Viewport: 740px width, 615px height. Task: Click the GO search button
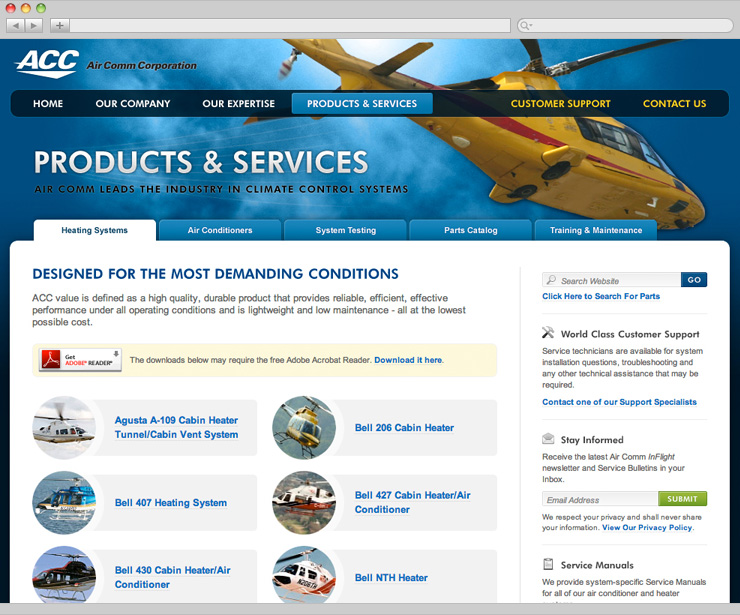(694, 280)
